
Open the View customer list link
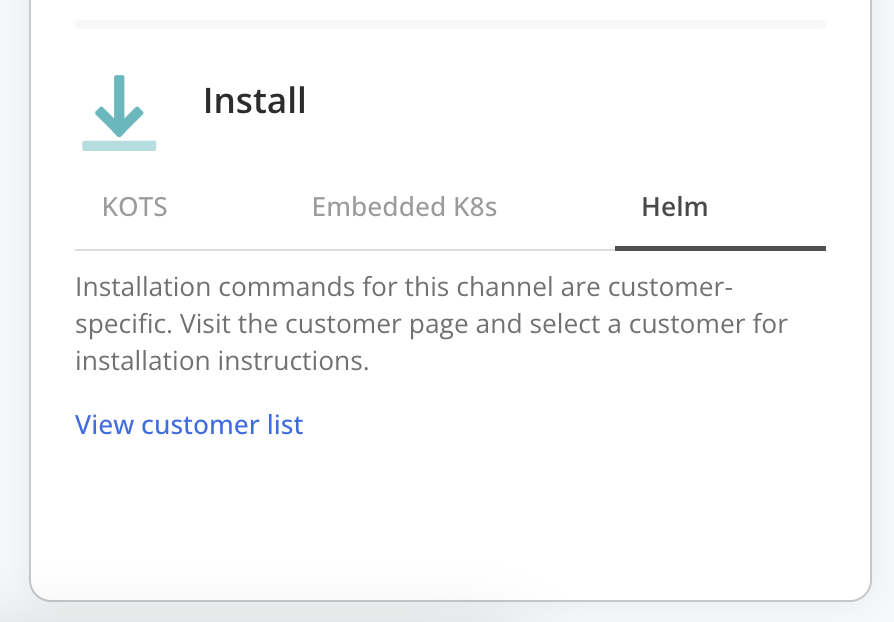[189, 425]
